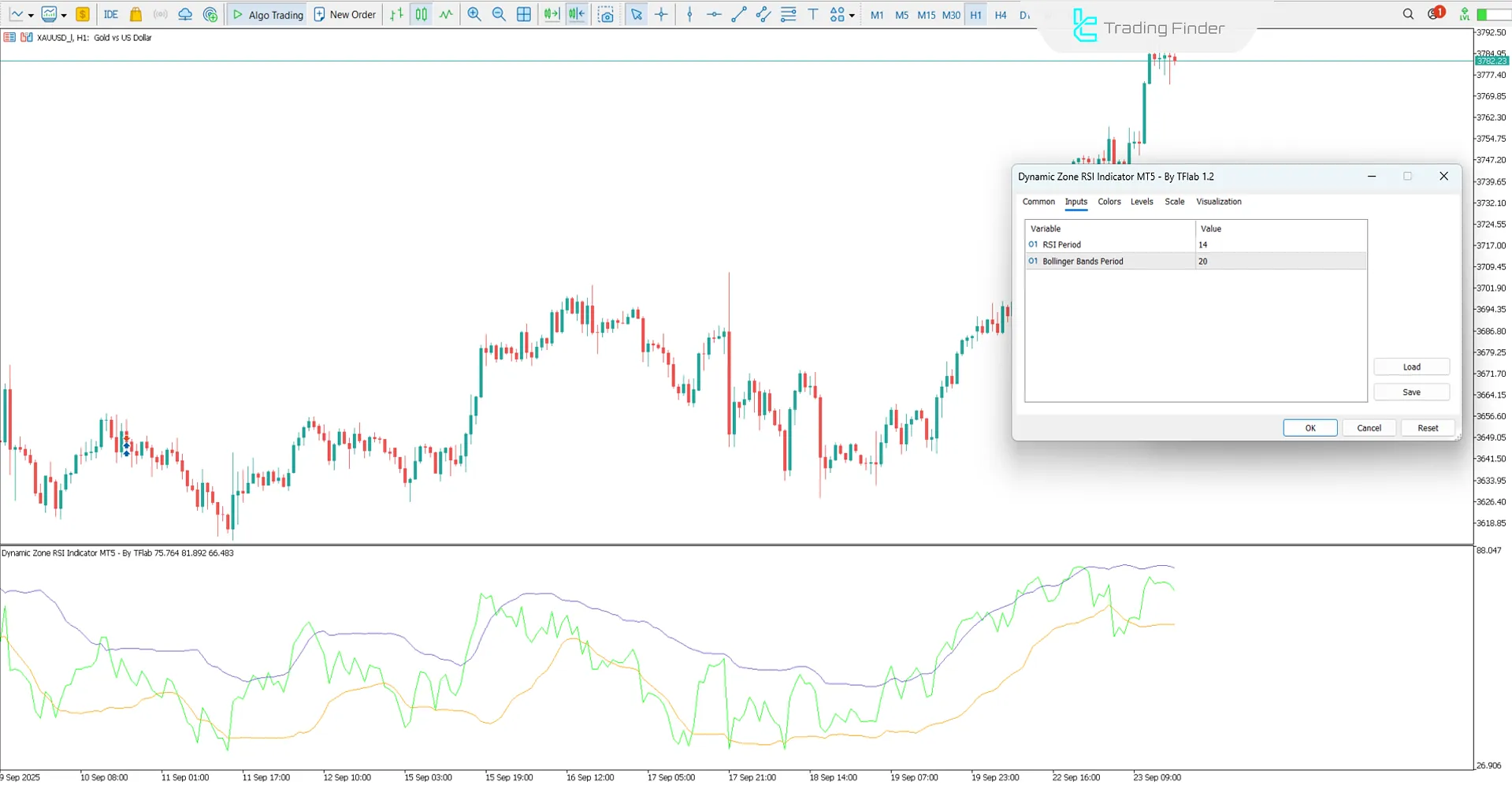
Task: Click OK to apply indicator settings
Action: point(1310,427)
